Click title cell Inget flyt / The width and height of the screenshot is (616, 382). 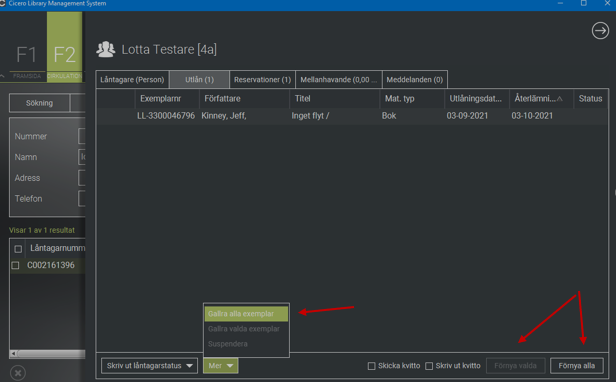tap(310, 116)
